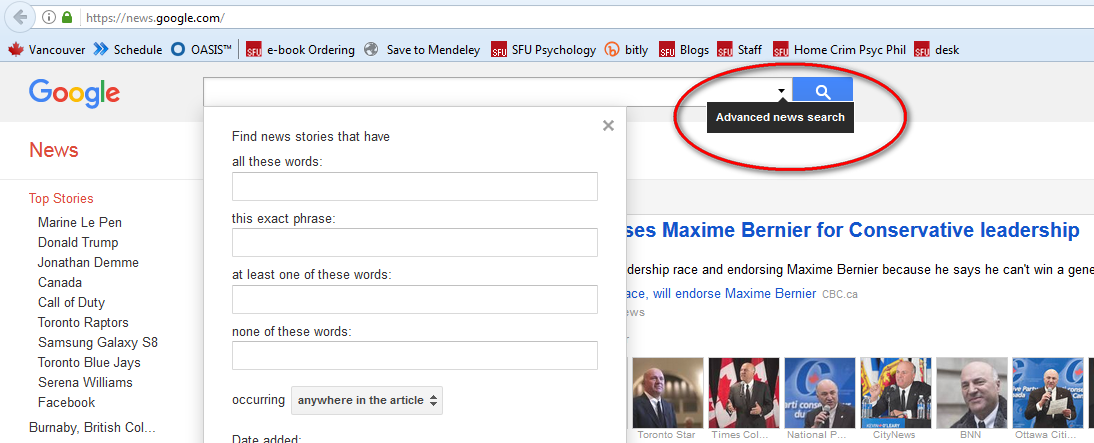
Task: Open the desk bookmark
Action: [937, 50]
